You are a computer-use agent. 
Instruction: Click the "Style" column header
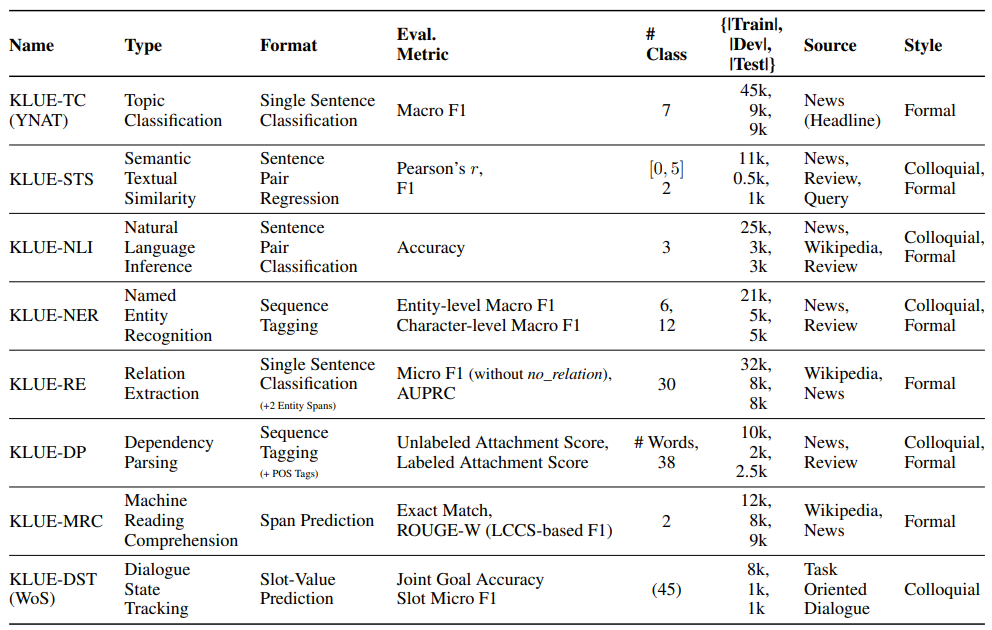(x=923, y=45)
